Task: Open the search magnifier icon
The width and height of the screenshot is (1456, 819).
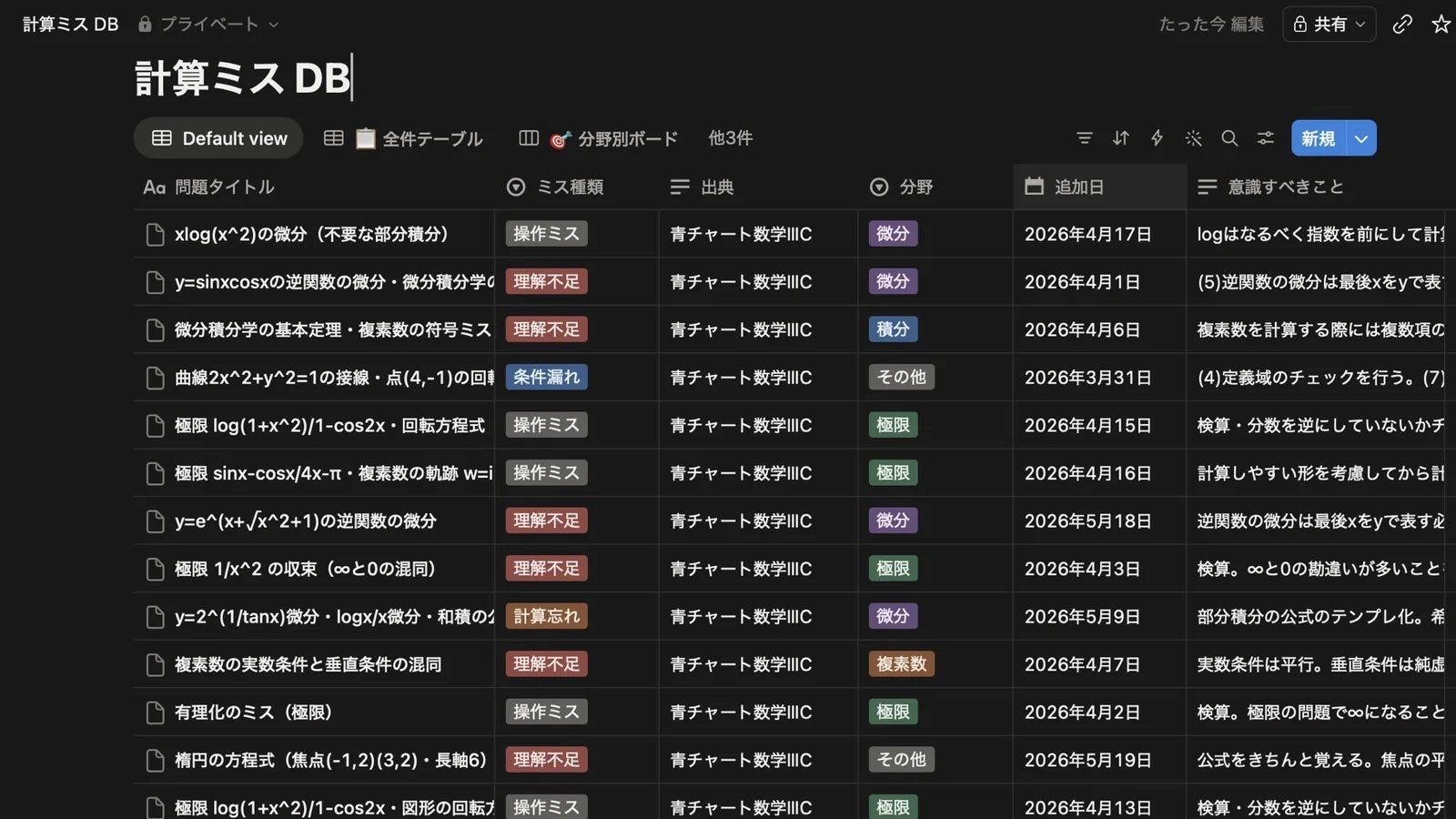Action: coord(1229,138)
